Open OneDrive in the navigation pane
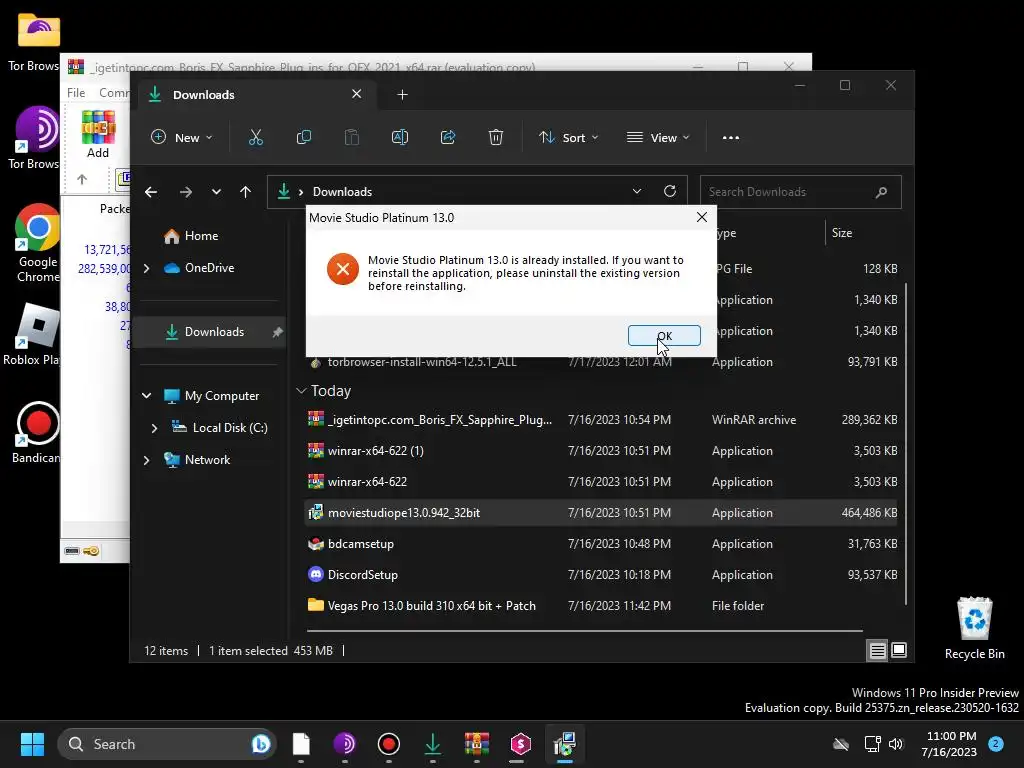Viewport: 1024px width, 768px height. pyautogui.click(x=209, y=268)
